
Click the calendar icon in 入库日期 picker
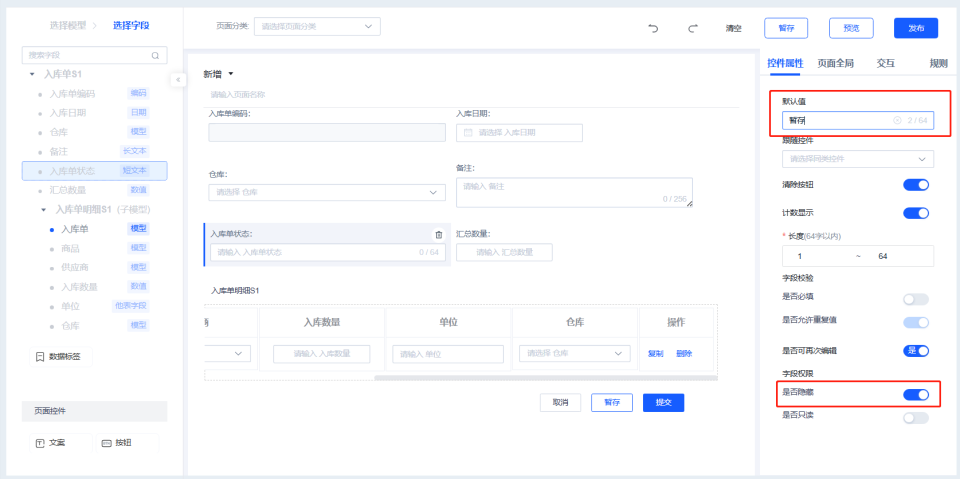click(x=468, y=133)
